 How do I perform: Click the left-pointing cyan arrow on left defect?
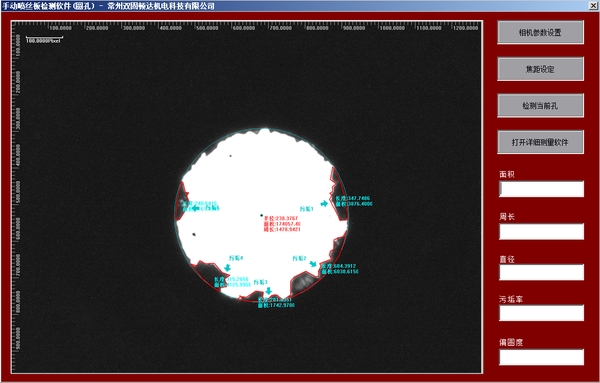coord(196,208)
